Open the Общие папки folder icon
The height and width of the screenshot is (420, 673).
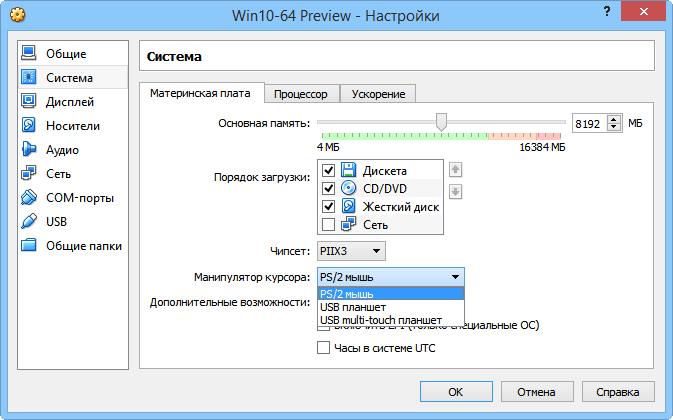(29, 245)
